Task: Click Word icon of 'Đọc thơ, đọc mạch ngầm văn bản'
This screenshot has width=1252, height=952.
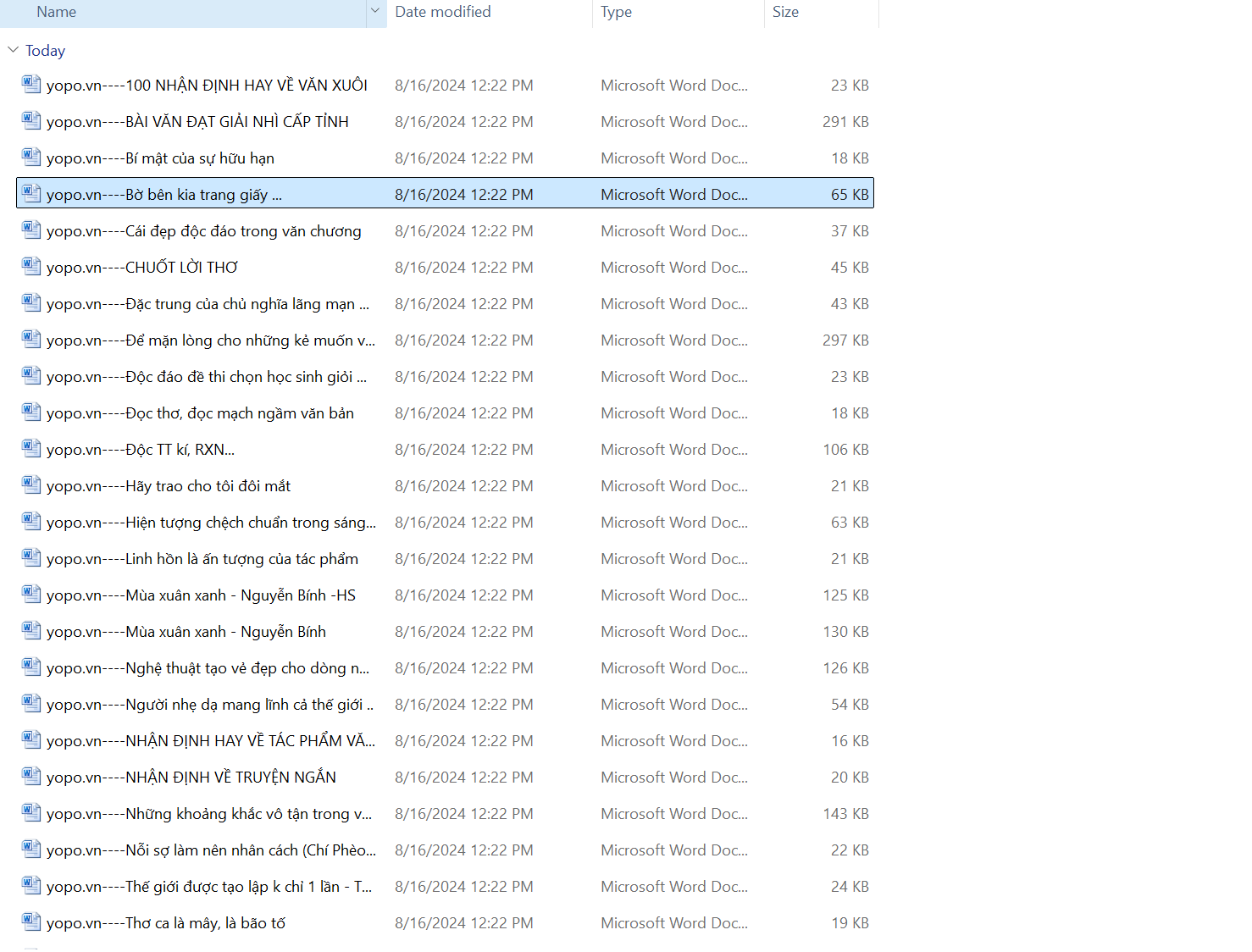Action: pyautogui.click(x=31, y=412)
